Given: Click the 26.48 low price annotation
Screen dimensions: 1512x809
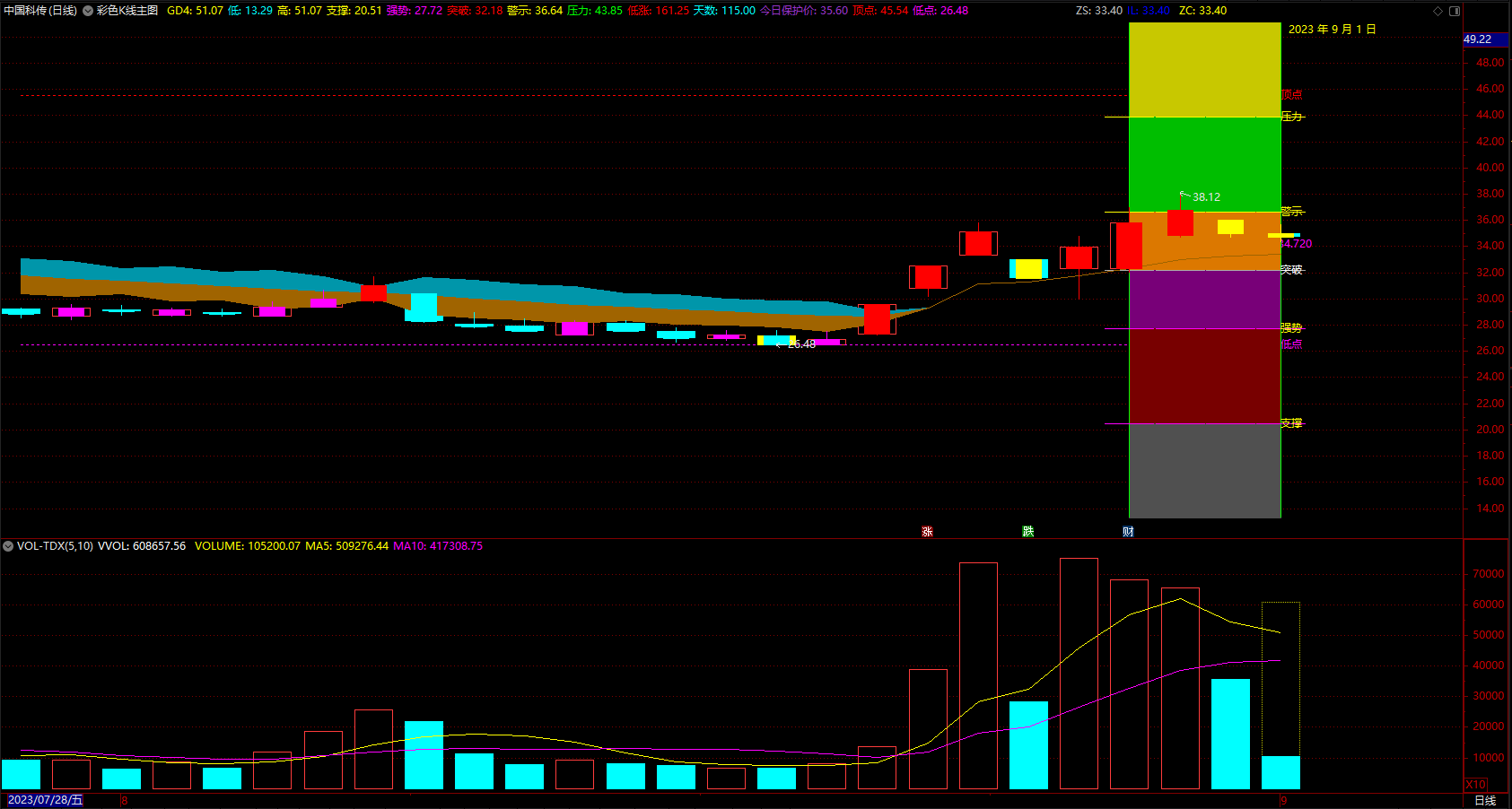Looking at the screenshot, I should click(x=801, y=344).
